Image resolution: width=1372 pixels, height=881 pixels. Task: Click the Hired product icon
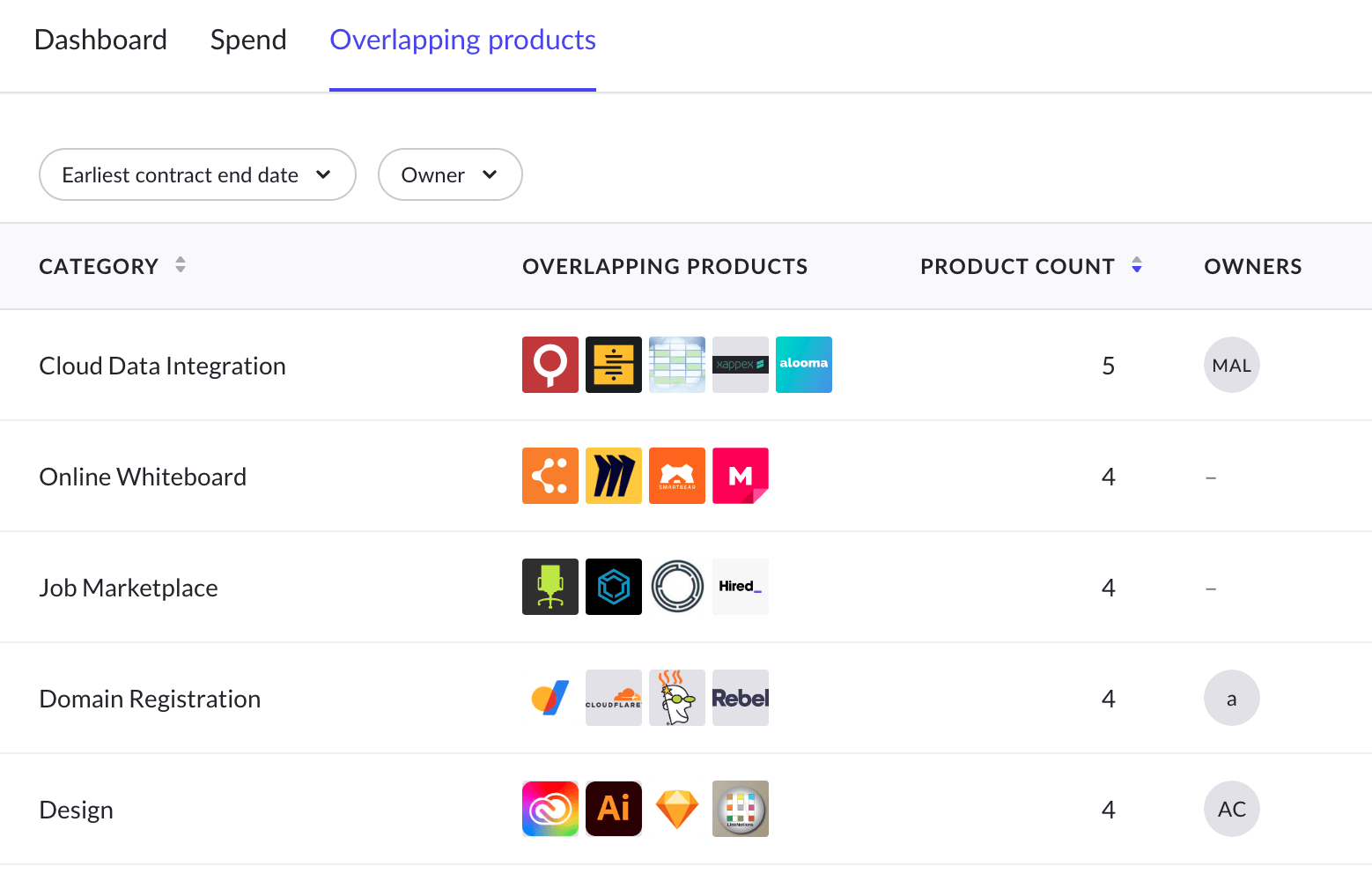[740, 587]
